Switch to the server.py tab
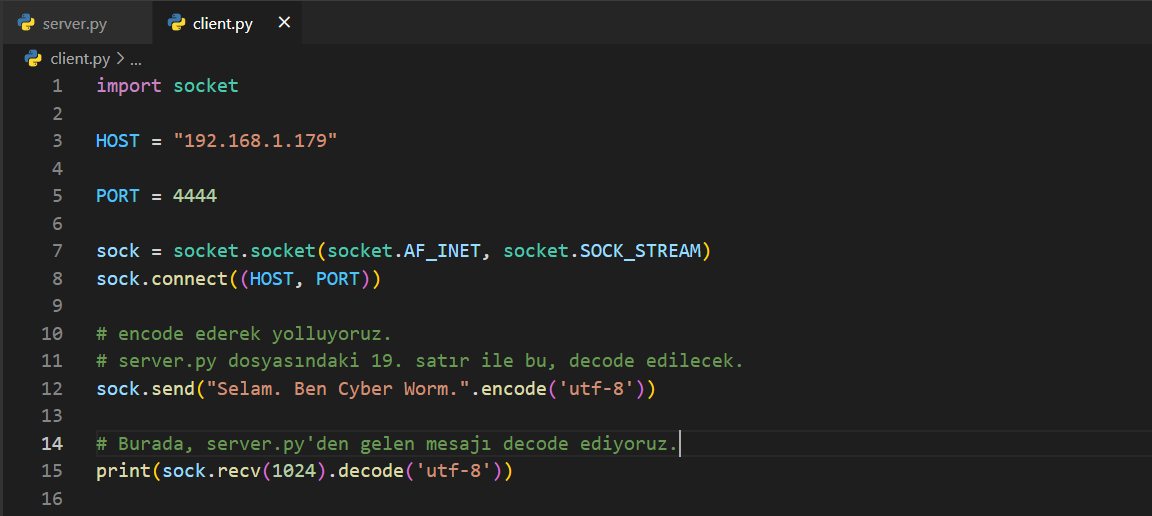Viewport: 1152px width, 516px height. (75, 23)
